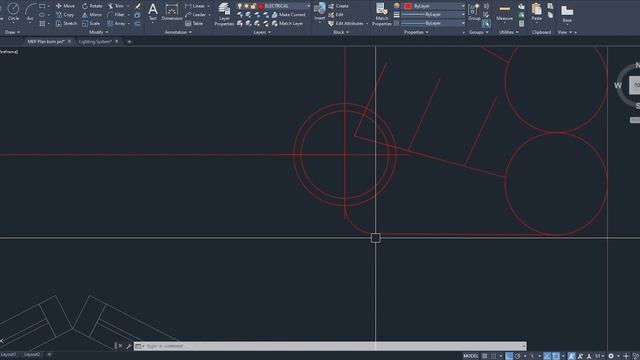
Task: Choose the Copy tool
Action: [65, 15]
